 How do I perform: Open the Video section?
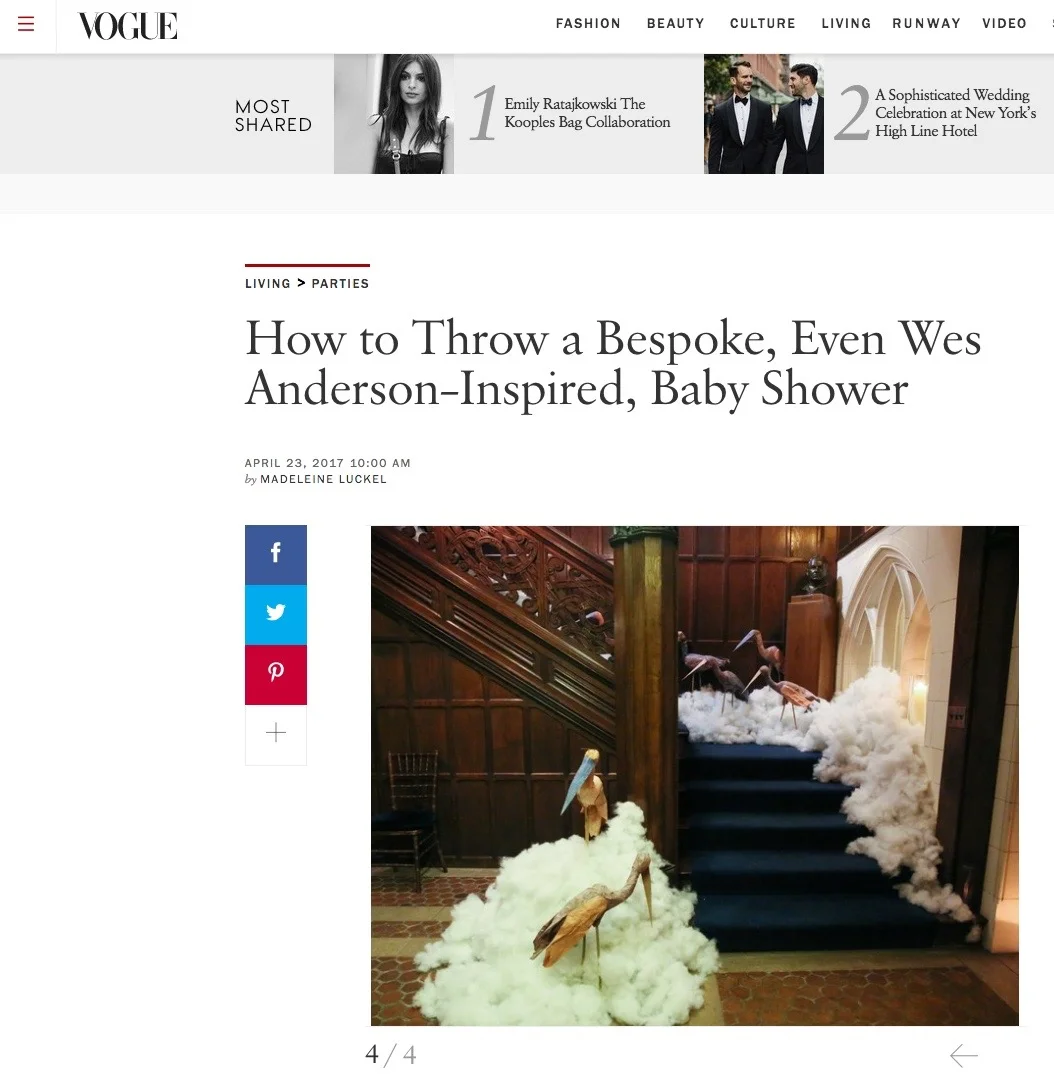(1004, 23)
